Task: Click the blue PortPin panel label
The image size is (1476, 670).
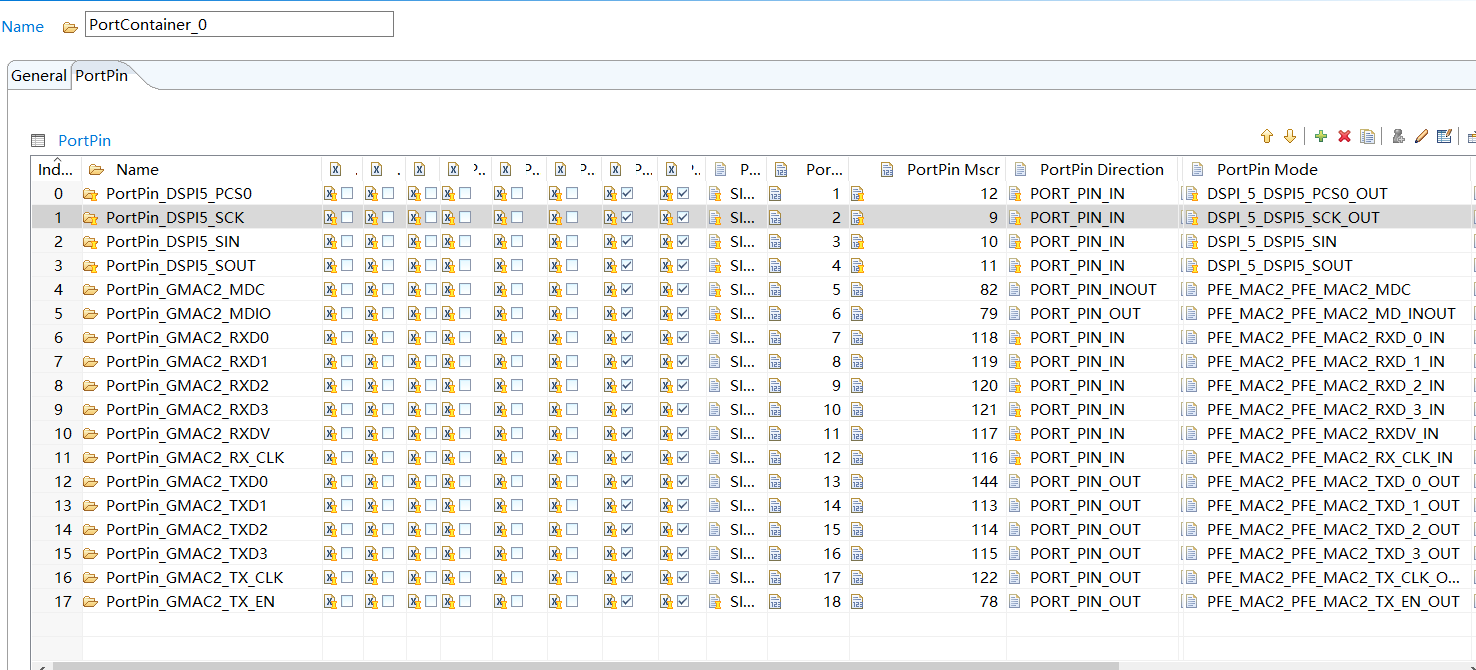Action: [x=84, y=140]
